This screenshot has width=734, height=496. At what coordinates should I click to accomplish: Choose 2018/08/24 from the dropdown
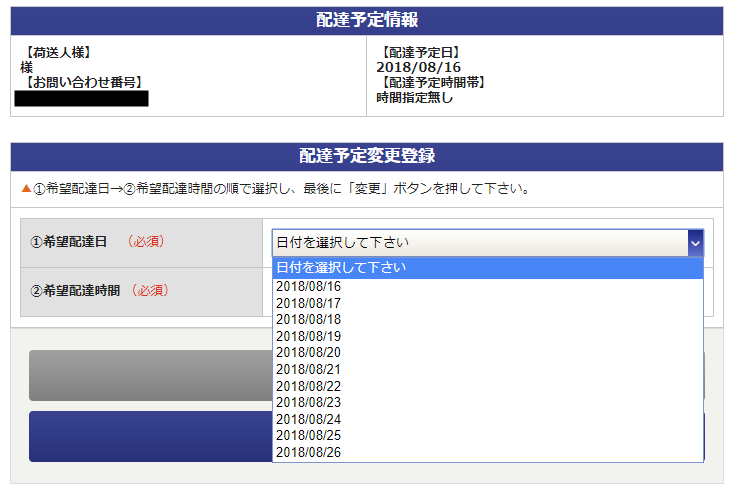(x=308, y=419)
